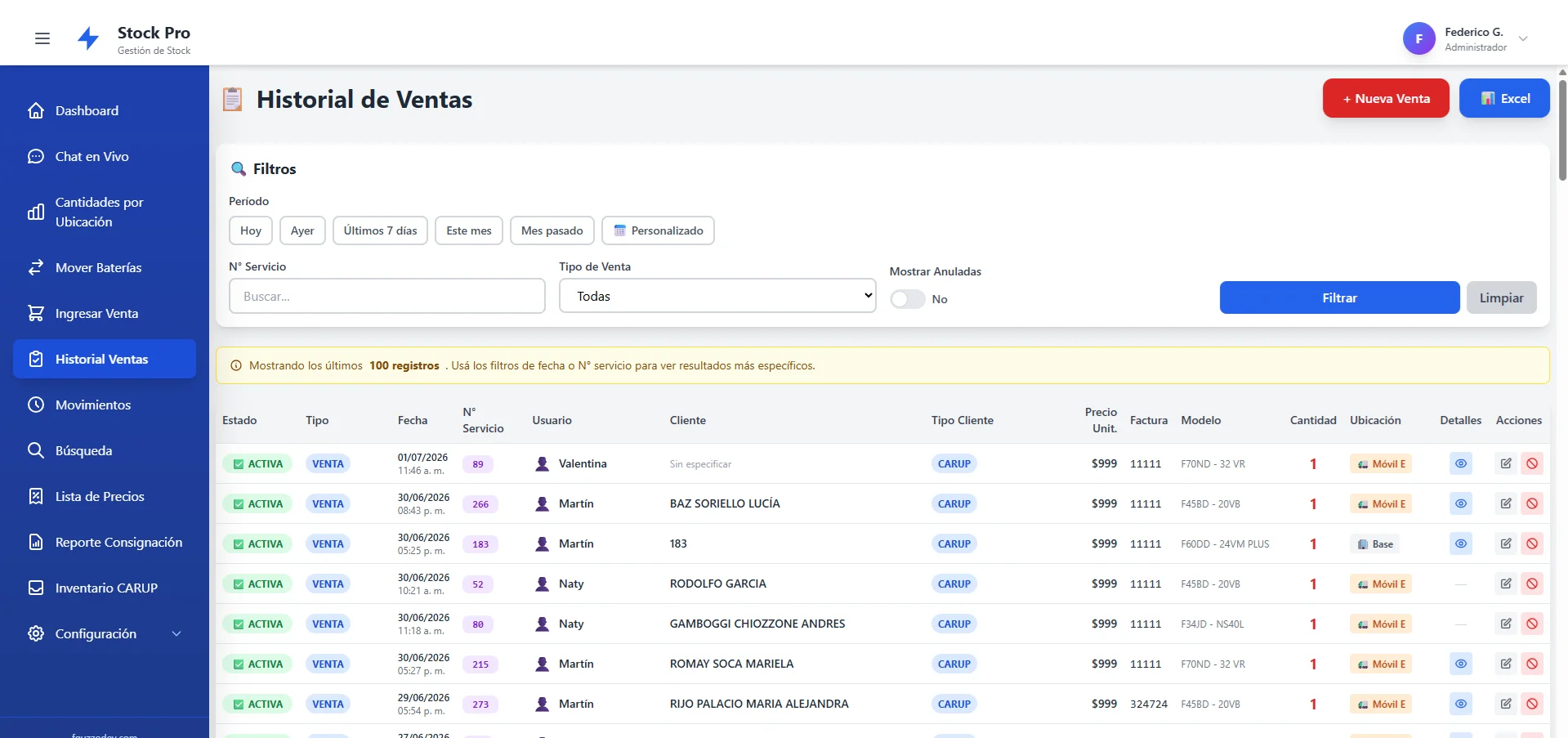This screenshot has width=1568, height=738.
Task: Open the Federico G. user menu
Action: coord(1466,38)
